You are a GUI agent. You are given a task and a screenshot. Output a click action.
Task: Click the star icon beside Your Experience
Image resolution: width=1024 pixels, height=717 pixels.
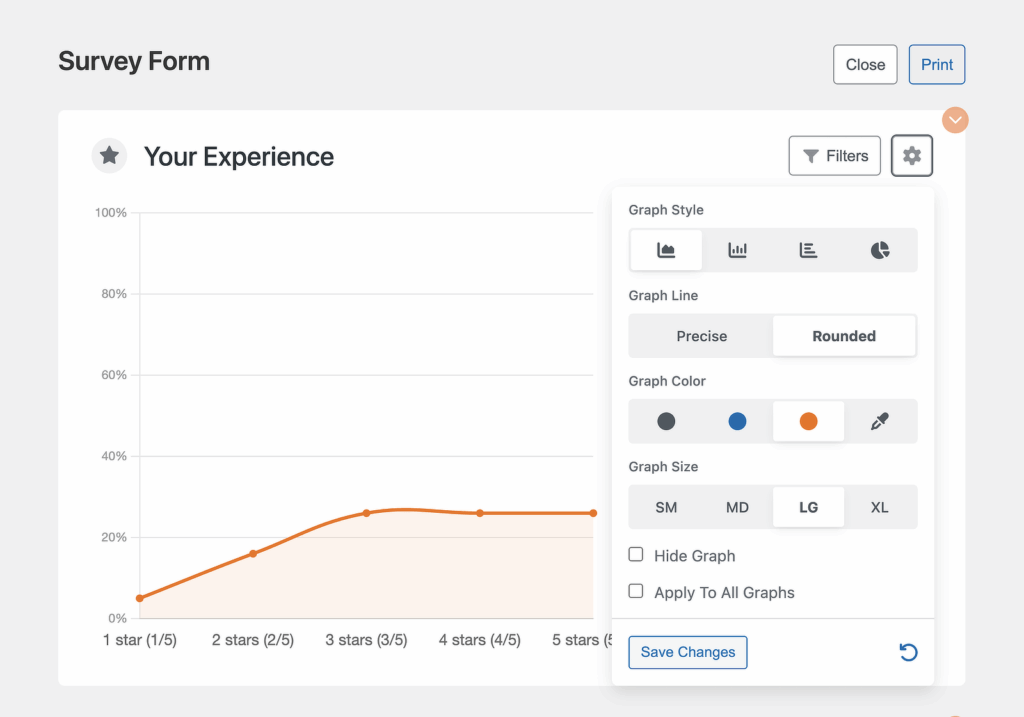(x=109, y=156)
